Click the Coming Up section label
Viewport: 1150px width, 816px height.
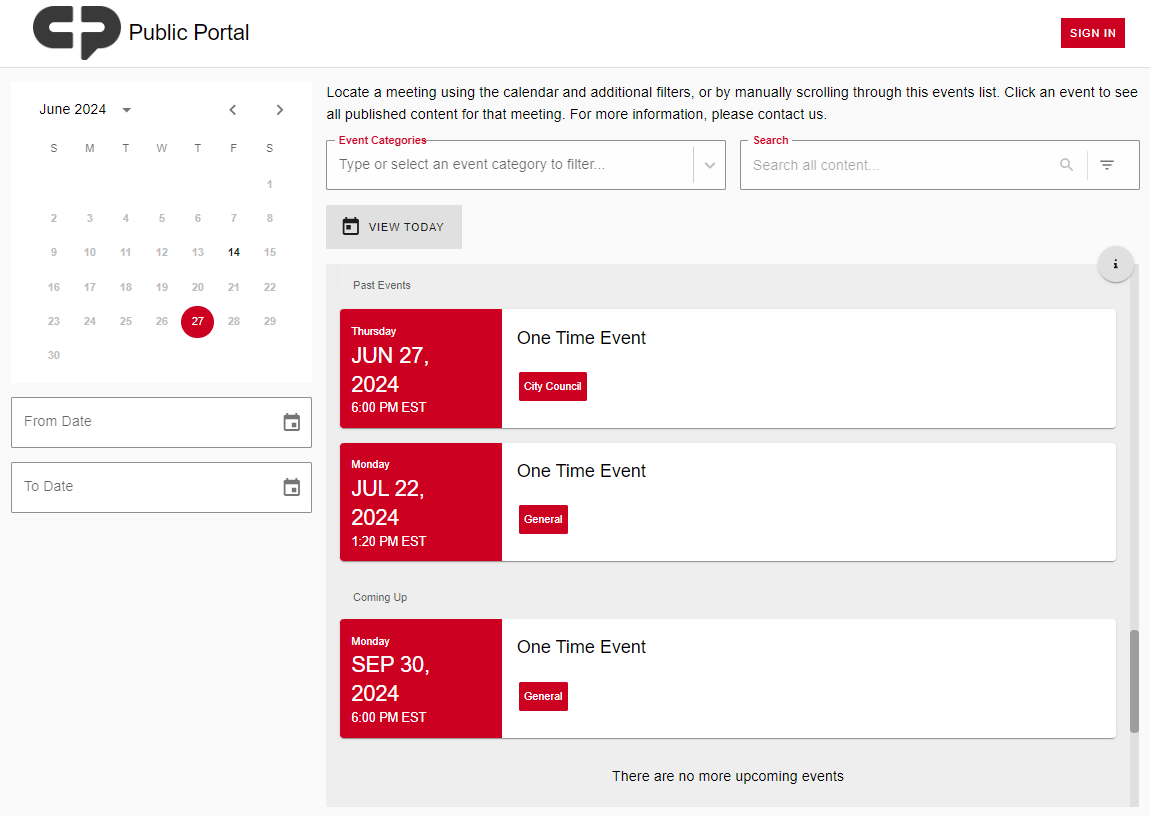[380, 598]
